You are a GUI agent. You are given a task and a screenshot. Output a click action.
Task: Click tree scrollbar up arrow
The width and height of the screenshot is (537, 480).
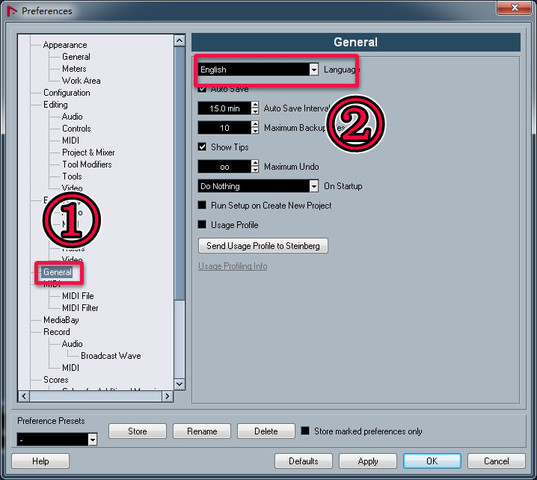click(x=179, y=41)
